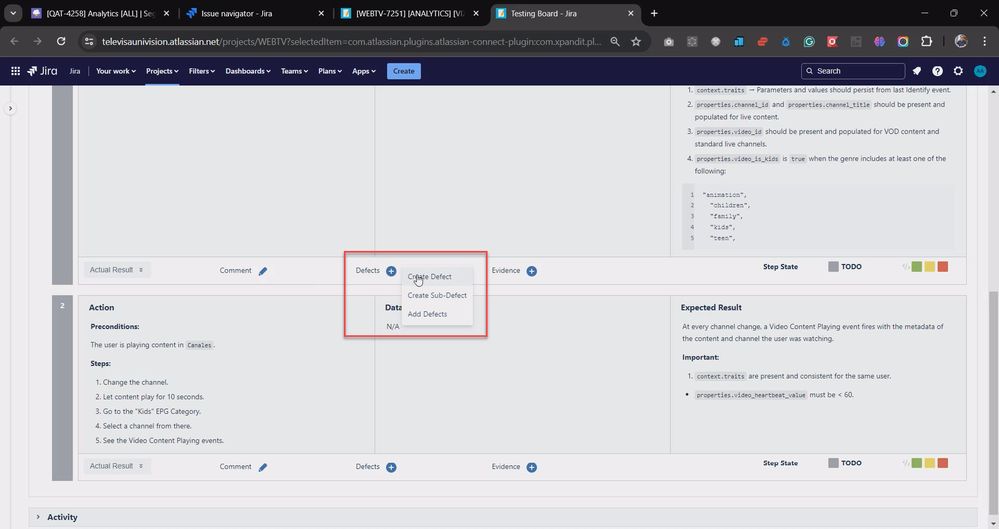
Task: Click the Evidence plus icon in step 2 row
Action: coord(531,467)
